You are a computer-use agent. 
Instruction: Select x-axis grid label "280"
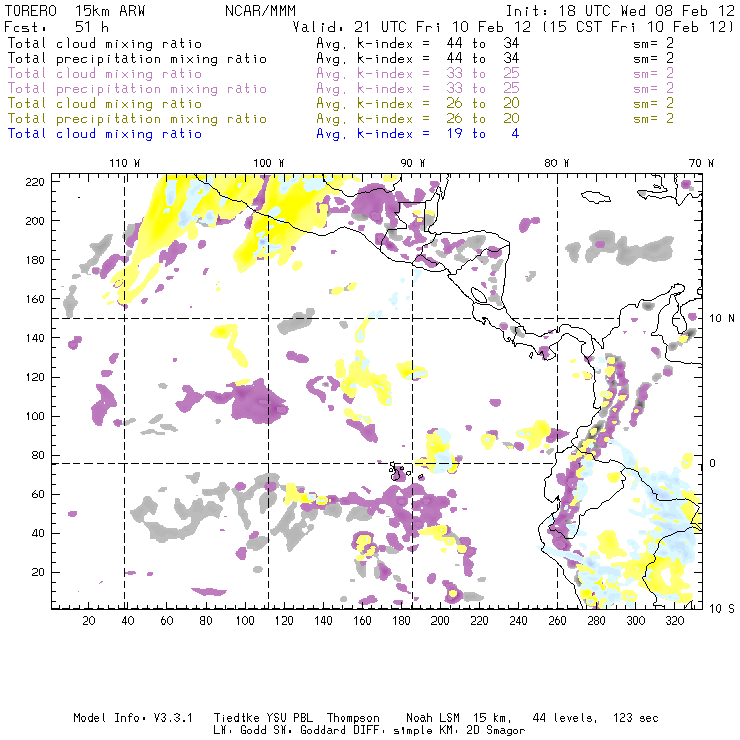point(597,621)
